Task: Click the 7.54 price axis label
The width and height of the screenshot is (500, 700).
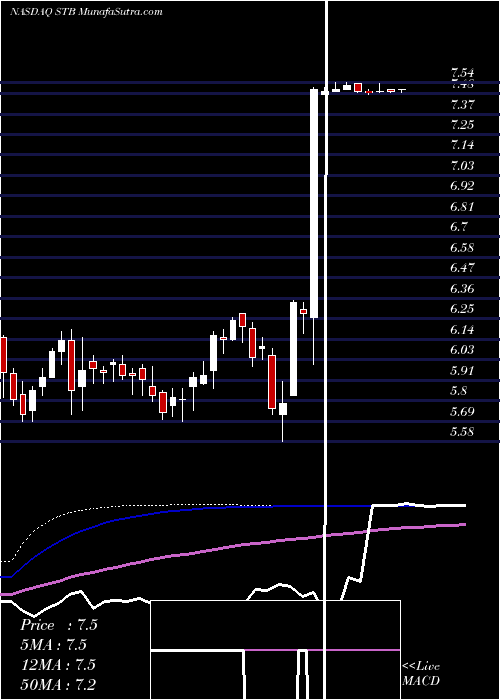Action: click(x=462, y=72)
